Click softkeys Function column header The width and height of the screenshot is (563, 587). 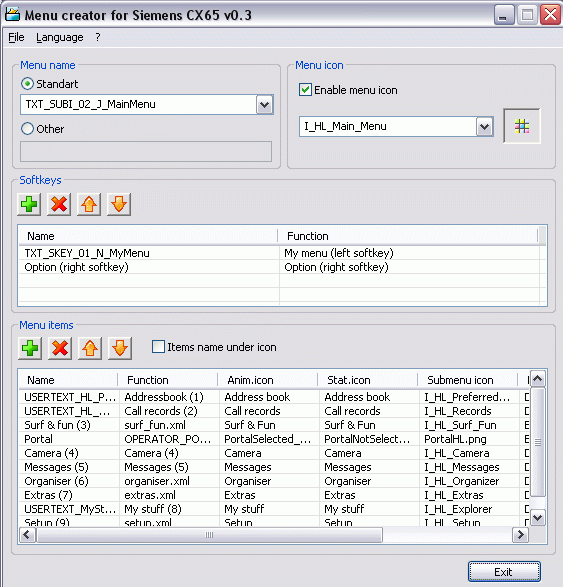(407, 236)
